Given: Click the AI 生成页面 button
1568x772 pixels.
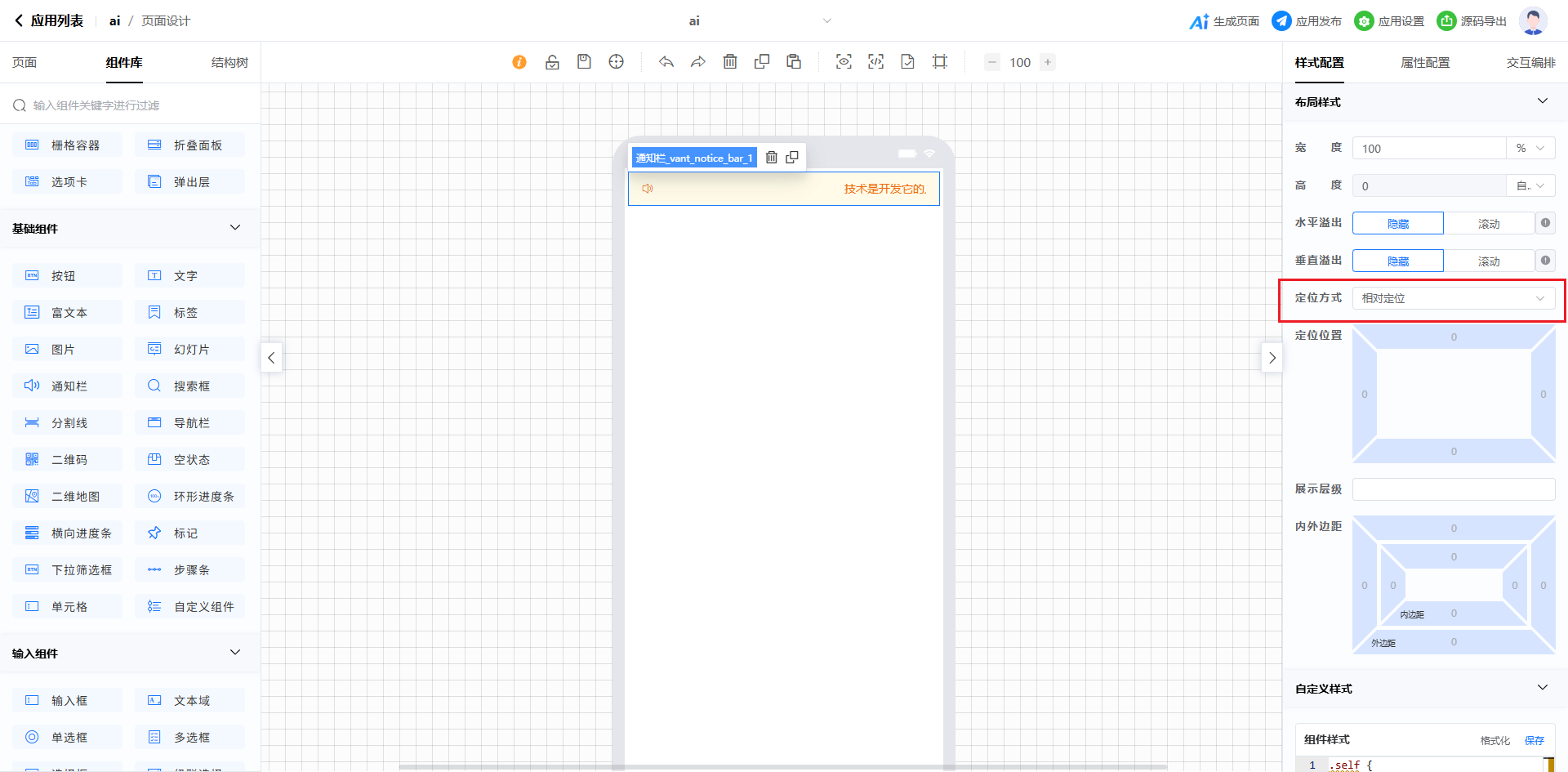Looking at the screenshot, I should [x=1224, y=21].
